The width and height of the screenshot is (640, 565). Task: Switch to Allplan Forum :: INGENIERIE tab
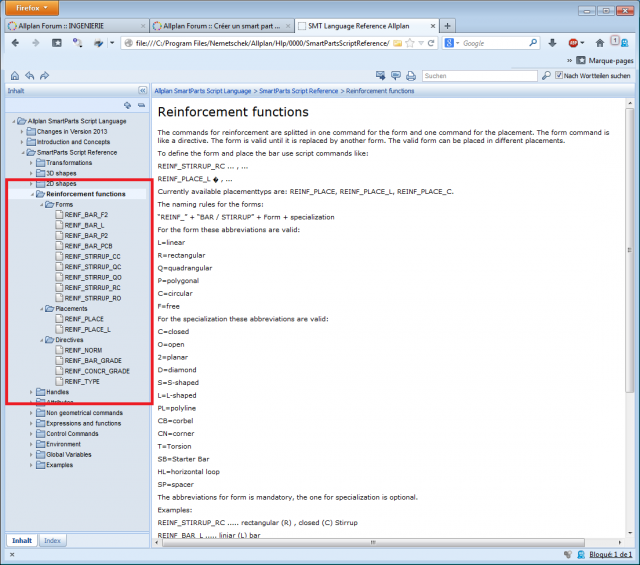coord(77,26)
